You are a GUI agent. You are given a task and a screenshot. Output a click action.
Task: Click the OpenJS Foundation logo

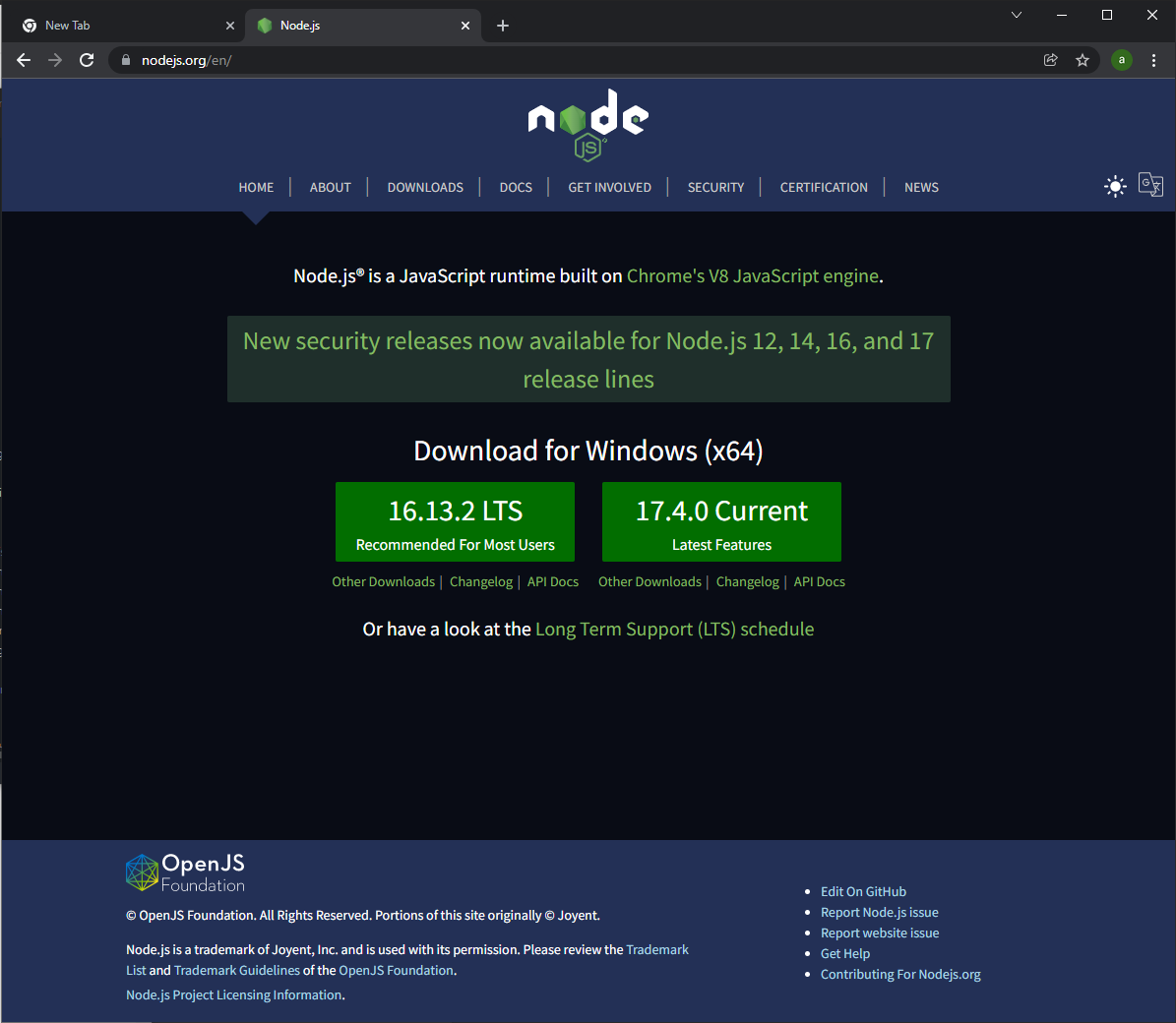pyautogui.click(x=185, y=873)
